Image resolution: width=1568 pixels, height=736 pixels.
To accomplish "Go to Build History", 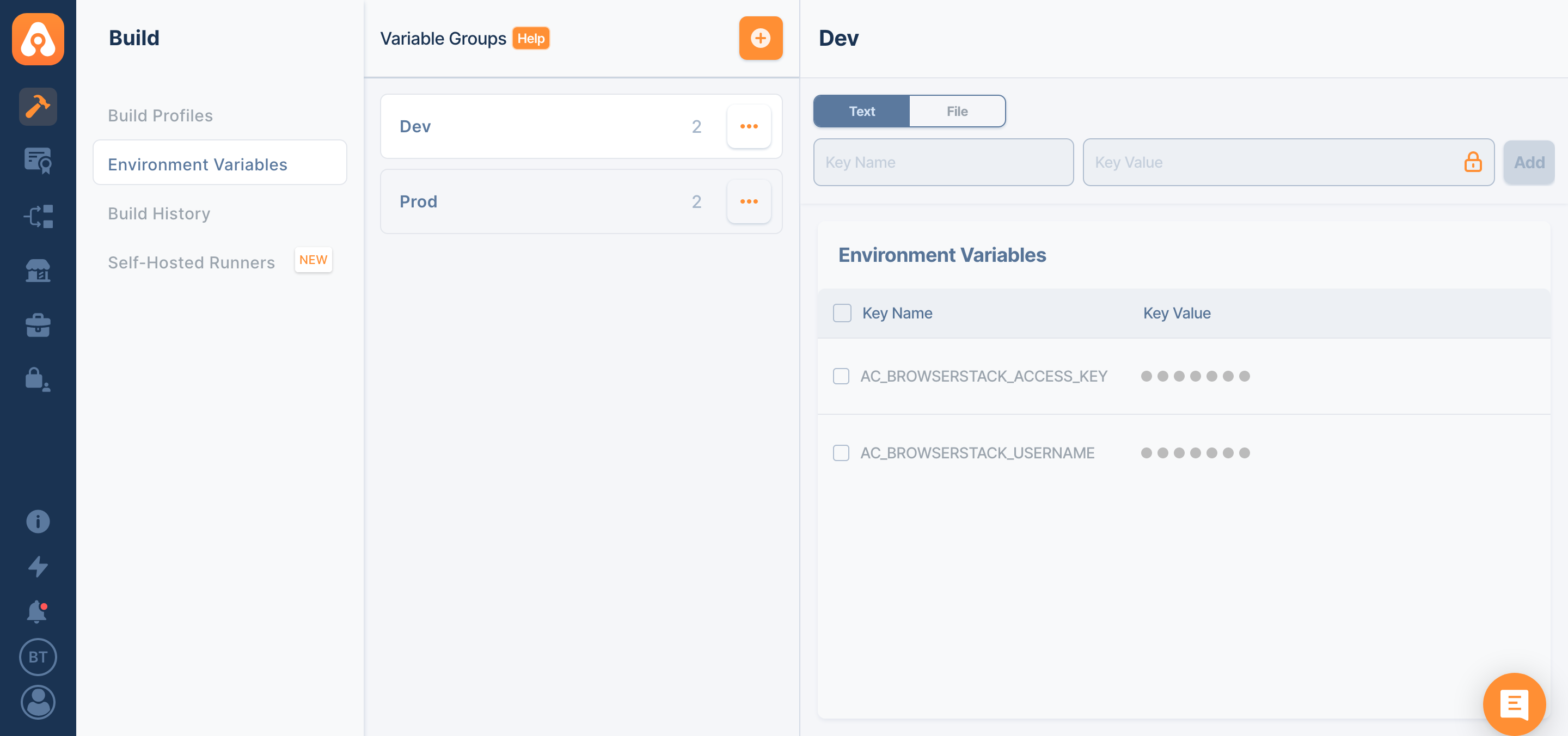I will 159,214.
